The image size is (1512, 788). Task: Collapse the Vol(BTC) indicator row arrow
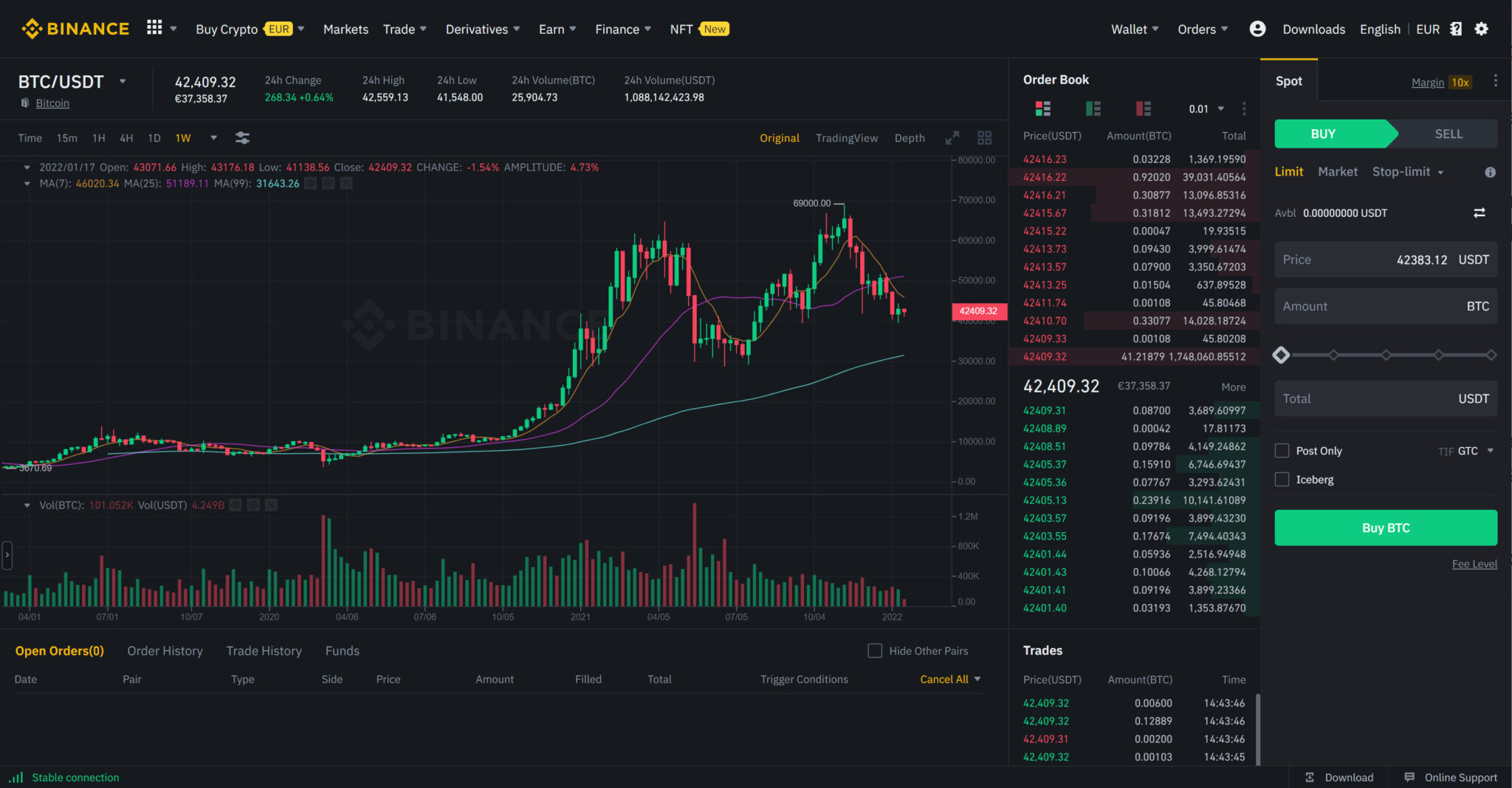pyautogui.click(x=27, y=505)
